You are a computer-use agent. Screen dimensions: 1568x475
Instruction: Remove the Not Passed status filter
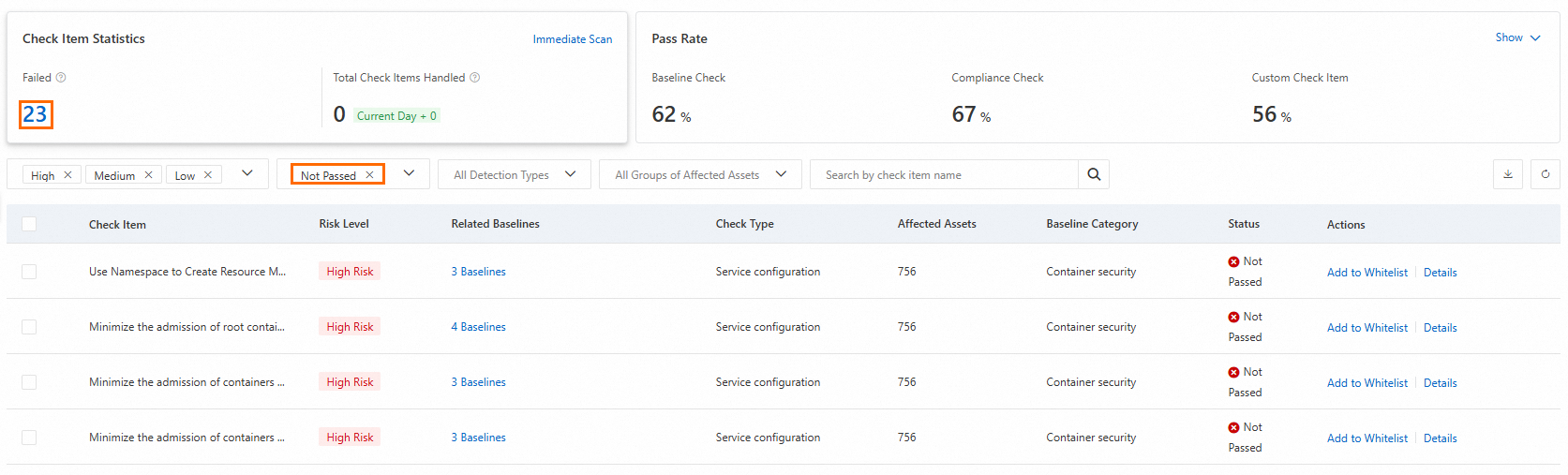tap(369, 175)
